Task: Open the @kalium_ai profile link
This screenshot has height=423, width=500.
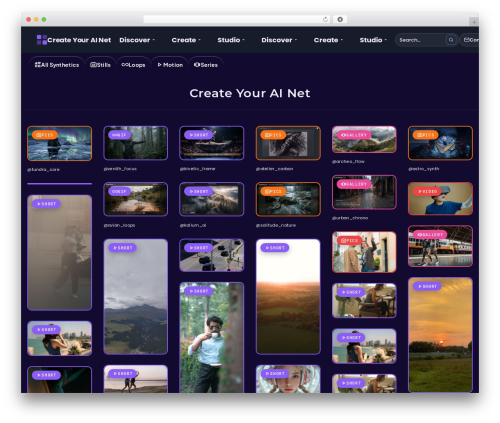Action: coord(193,225)
